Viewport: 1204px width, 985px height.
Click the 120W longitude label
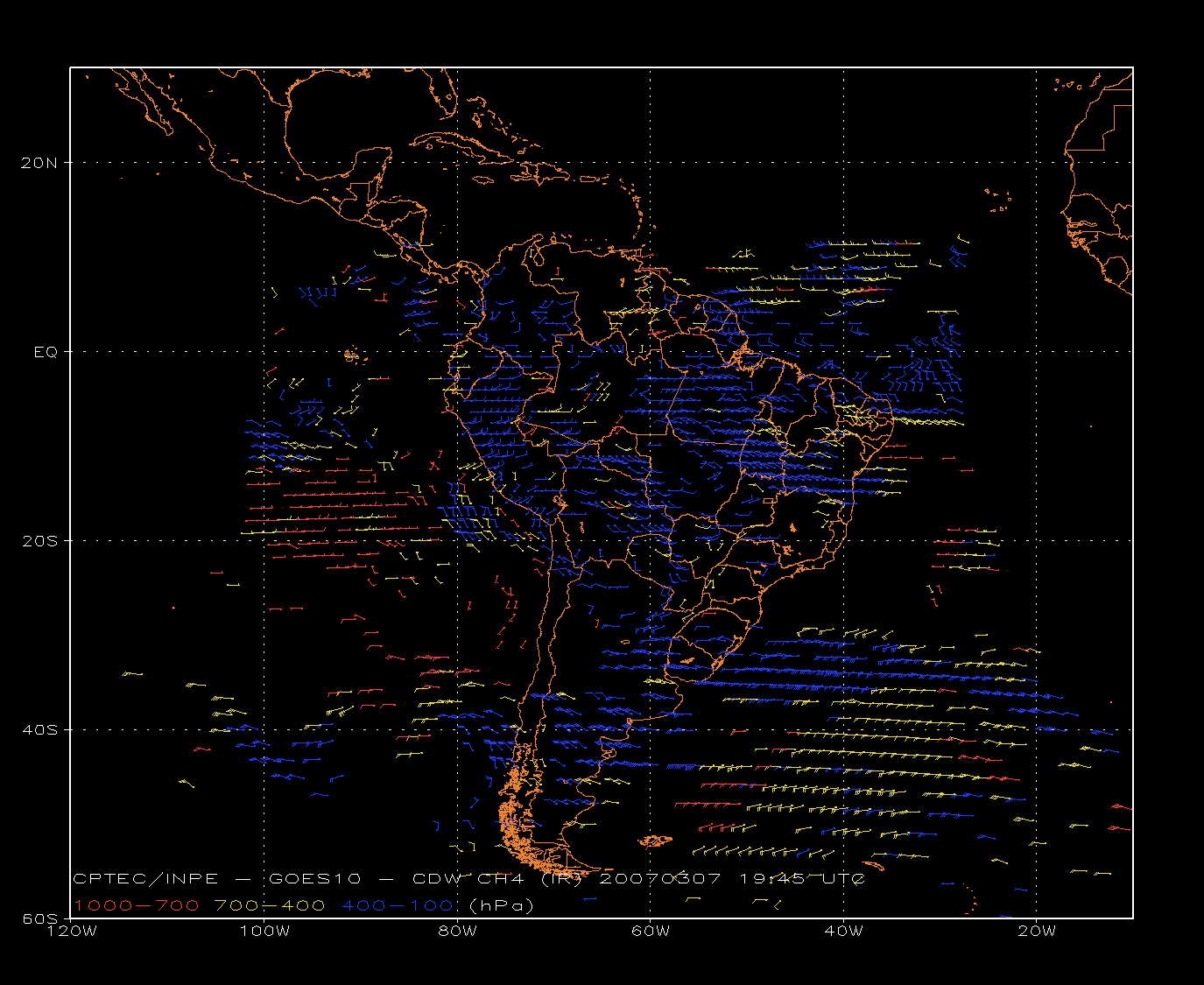(71, 931)
